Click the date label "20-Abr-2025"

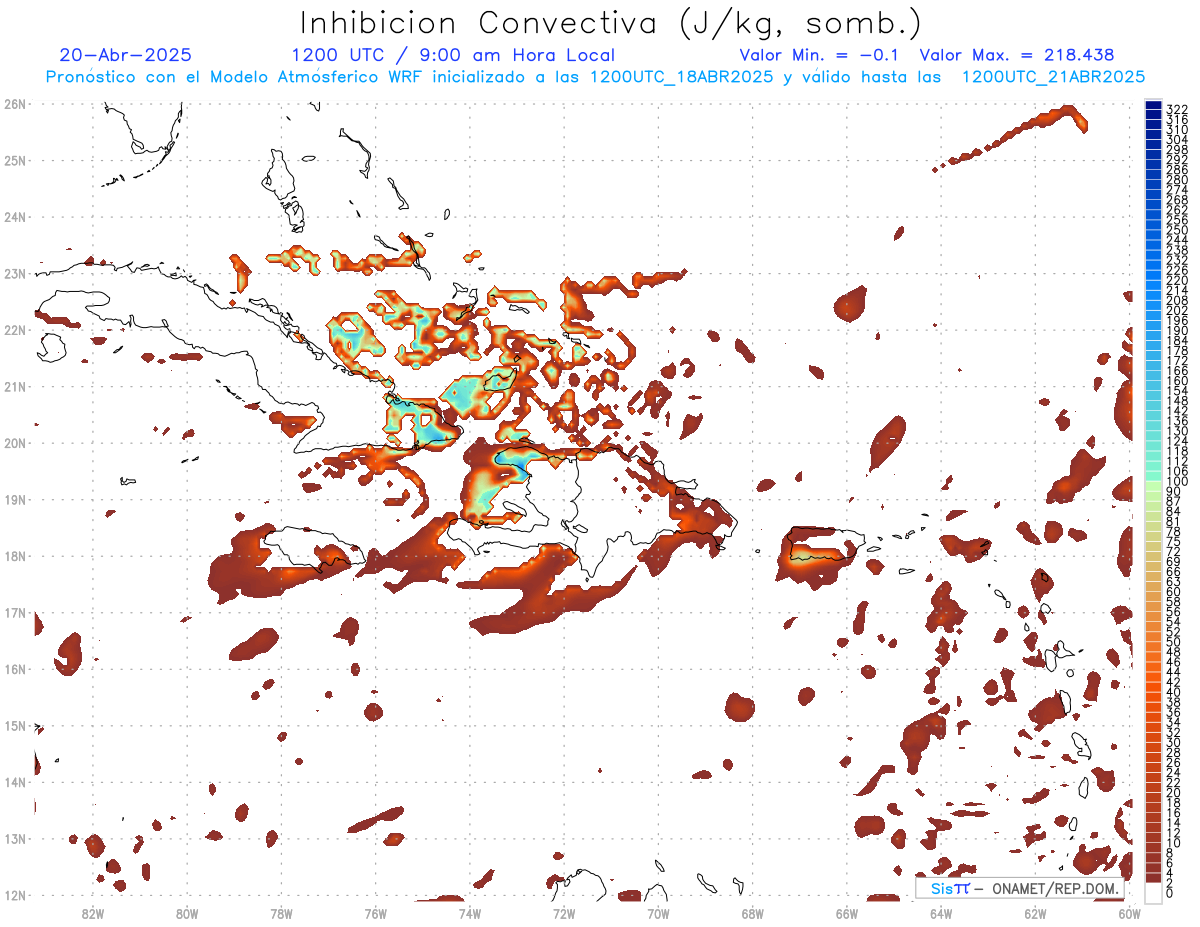click(126, 55)
